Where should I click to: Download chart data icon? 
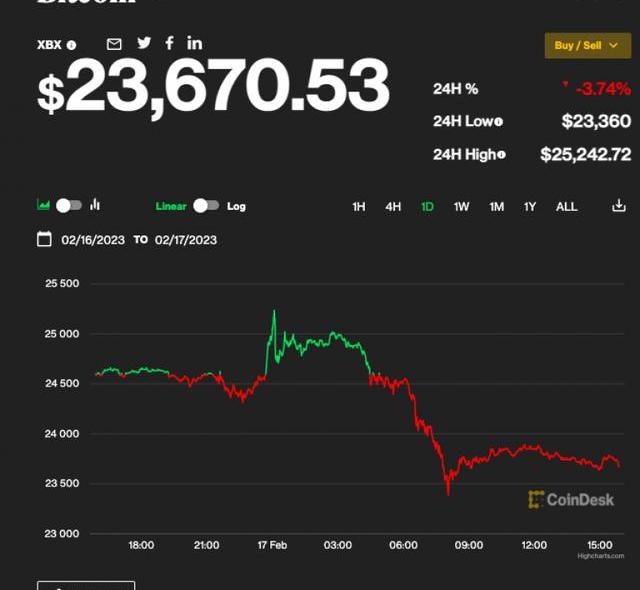click(618, 206)
